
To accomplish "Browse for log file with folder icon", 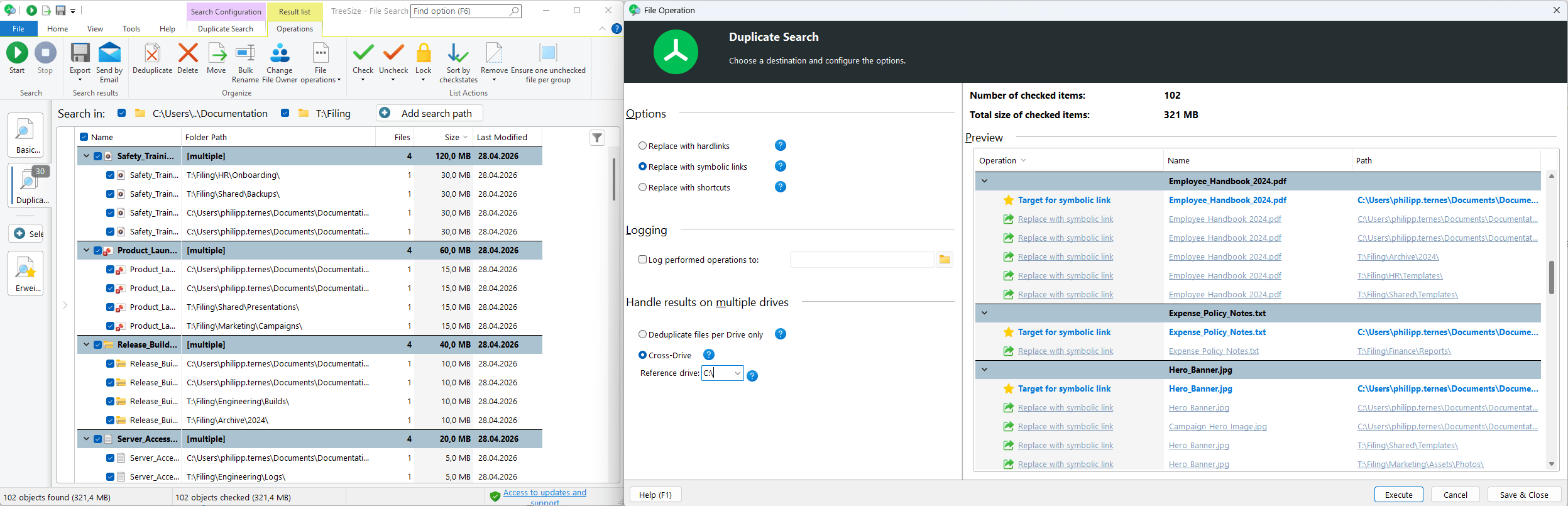I will pyautogui.click(x=944, y=260).
